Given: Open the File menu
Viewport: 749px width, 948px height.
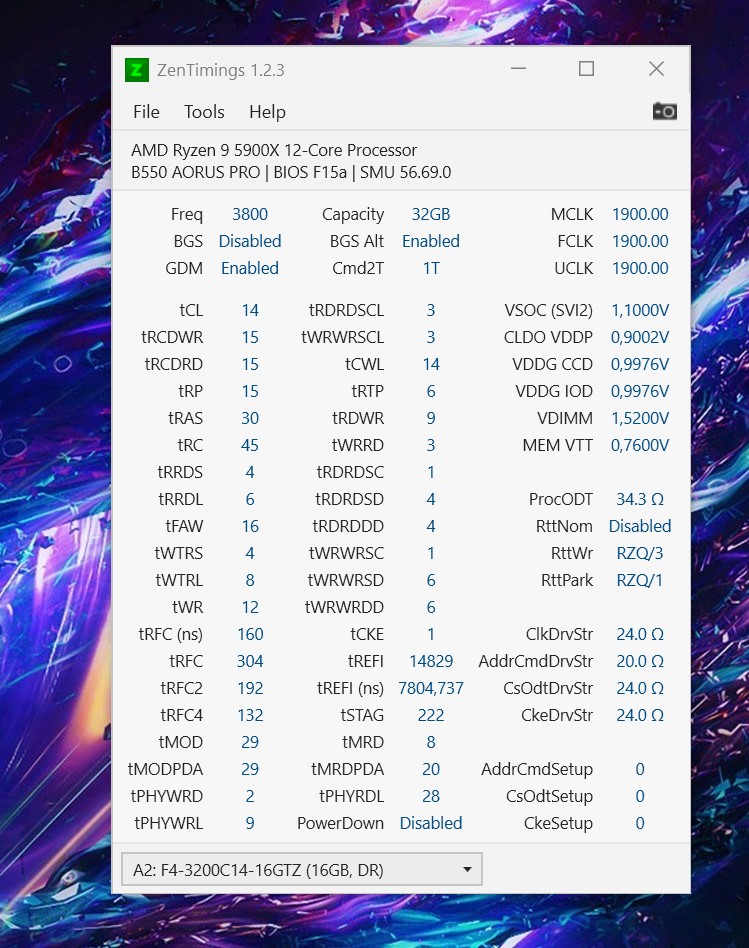Looking at the screenshot, I should pyautogui.click(x=146, y=112).
